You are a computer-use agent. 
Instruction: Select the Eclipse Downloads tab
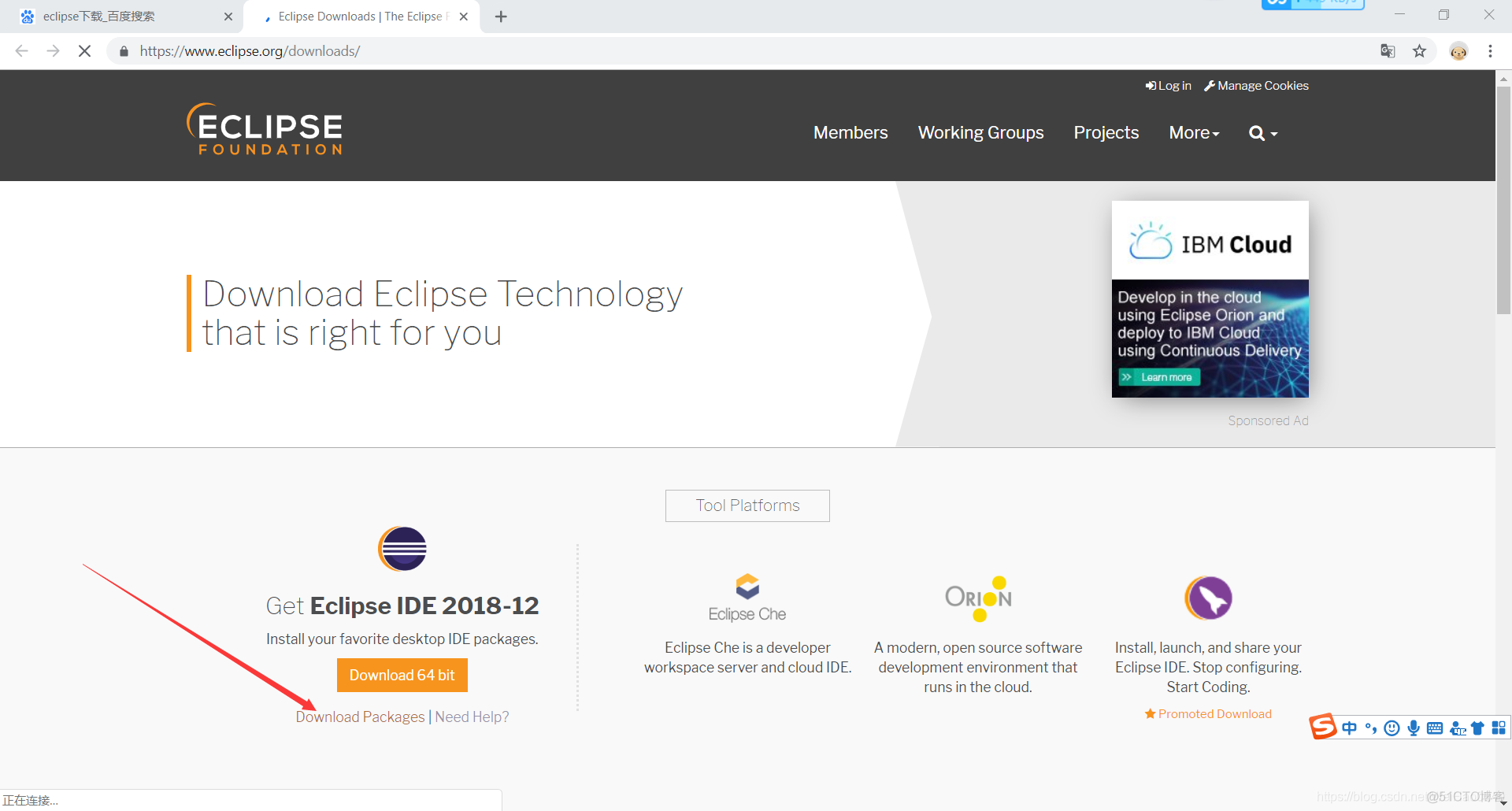pyautogui.click(x=362, y=17)
